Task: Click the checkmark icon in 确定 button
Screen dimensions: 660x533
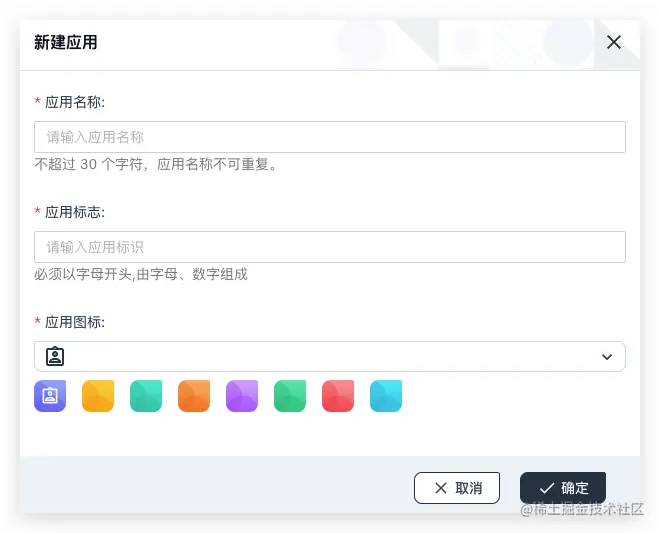Action: point(547,488)
